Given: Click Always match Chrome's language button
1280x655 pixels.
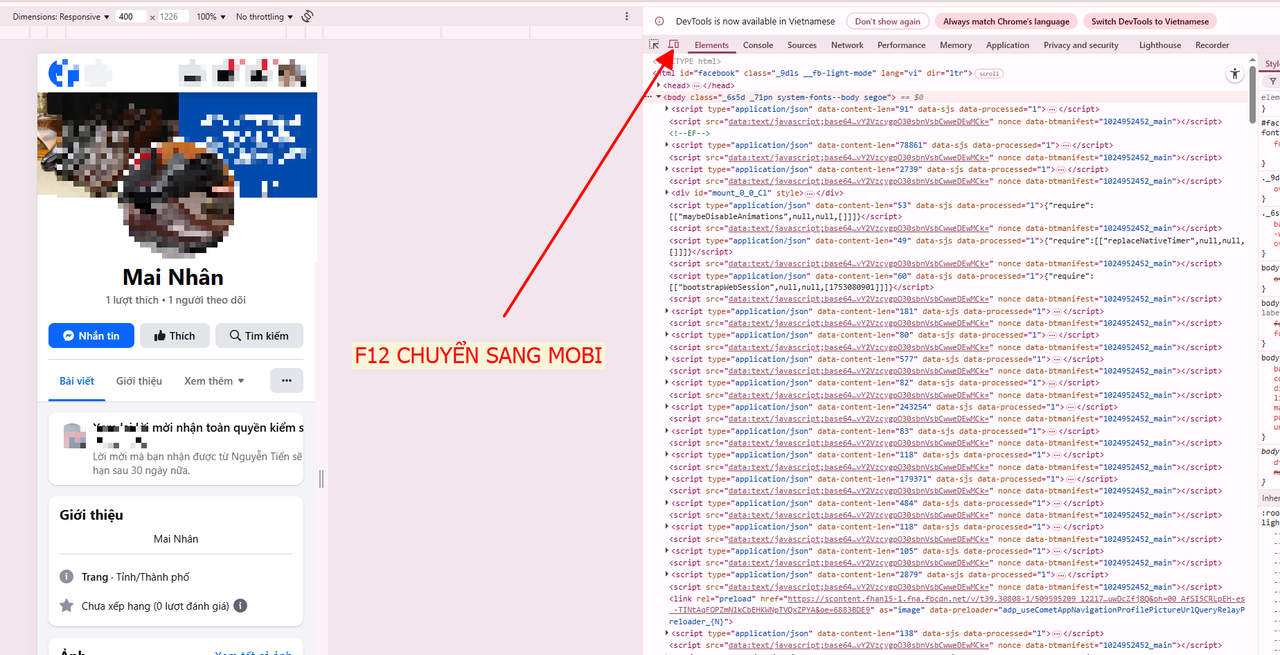Looking at the screenshot, I should pos(1007,21).
